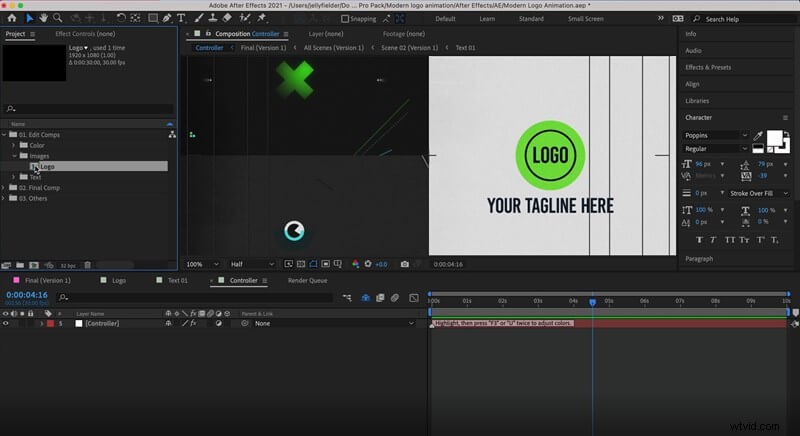The width and height of the screenshot is (800, 436).
Task: Open the Half resolution dropdown
Action: click(x=252, y=264)
